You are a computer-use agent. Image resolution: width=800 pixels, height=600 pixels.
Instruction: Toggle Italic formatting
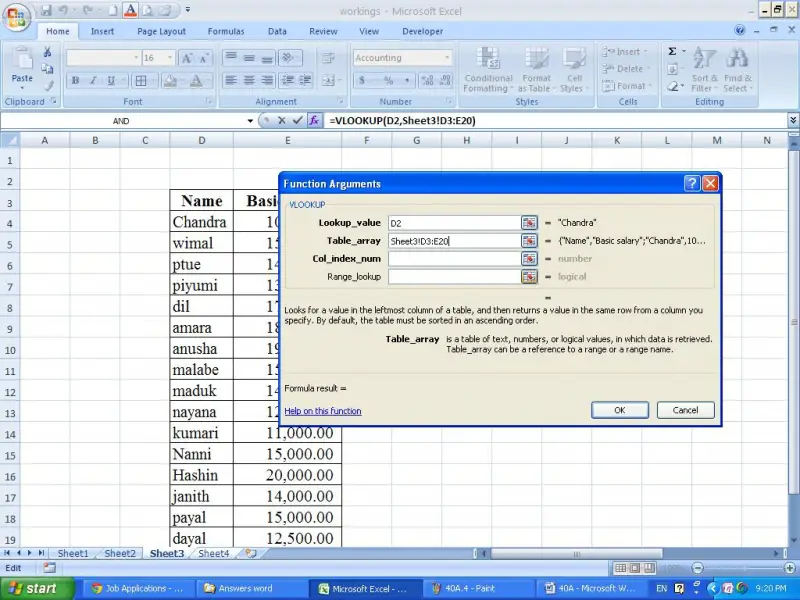93,81
